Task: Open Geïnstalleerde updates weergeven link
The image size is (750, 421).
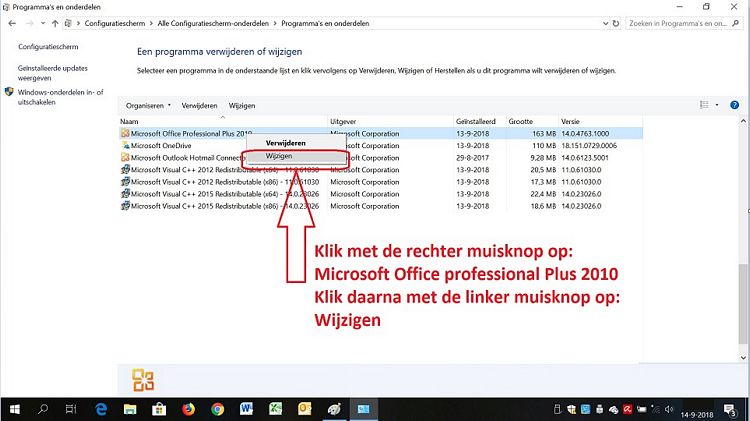Action: pyautogui.click(x=53, y=73)
